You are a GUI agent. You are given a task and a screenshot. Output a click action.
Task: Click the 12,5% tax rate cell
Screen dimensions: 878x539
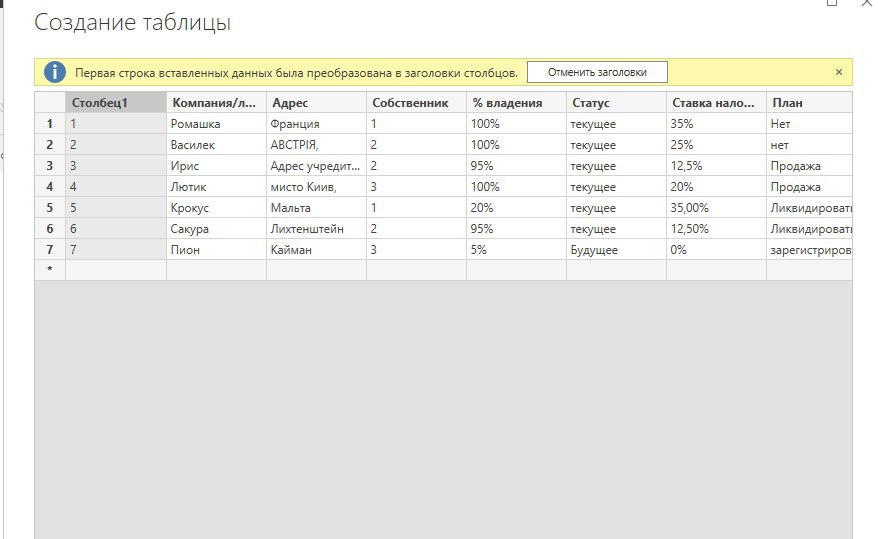click(x=716, y=166)
